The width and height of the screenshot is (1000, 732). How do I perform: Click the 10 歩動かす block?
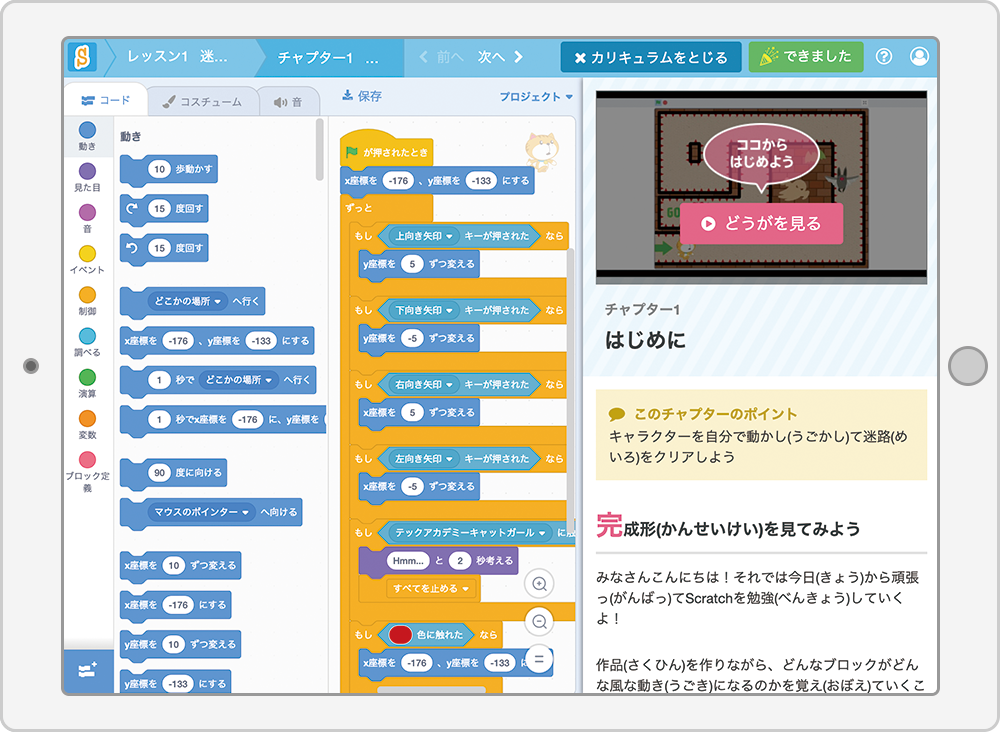pyautogui.click(x=169, y=169)
